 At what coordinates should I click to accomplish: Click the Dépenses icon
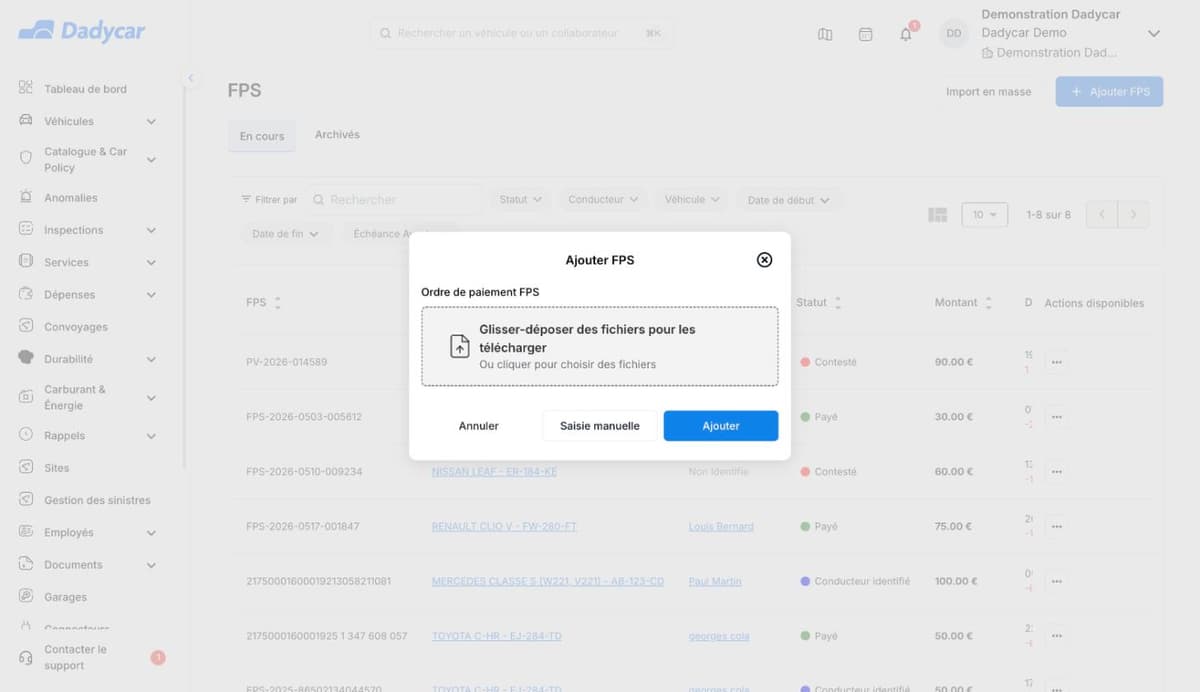pyautogui.click(x=26, y=294)
